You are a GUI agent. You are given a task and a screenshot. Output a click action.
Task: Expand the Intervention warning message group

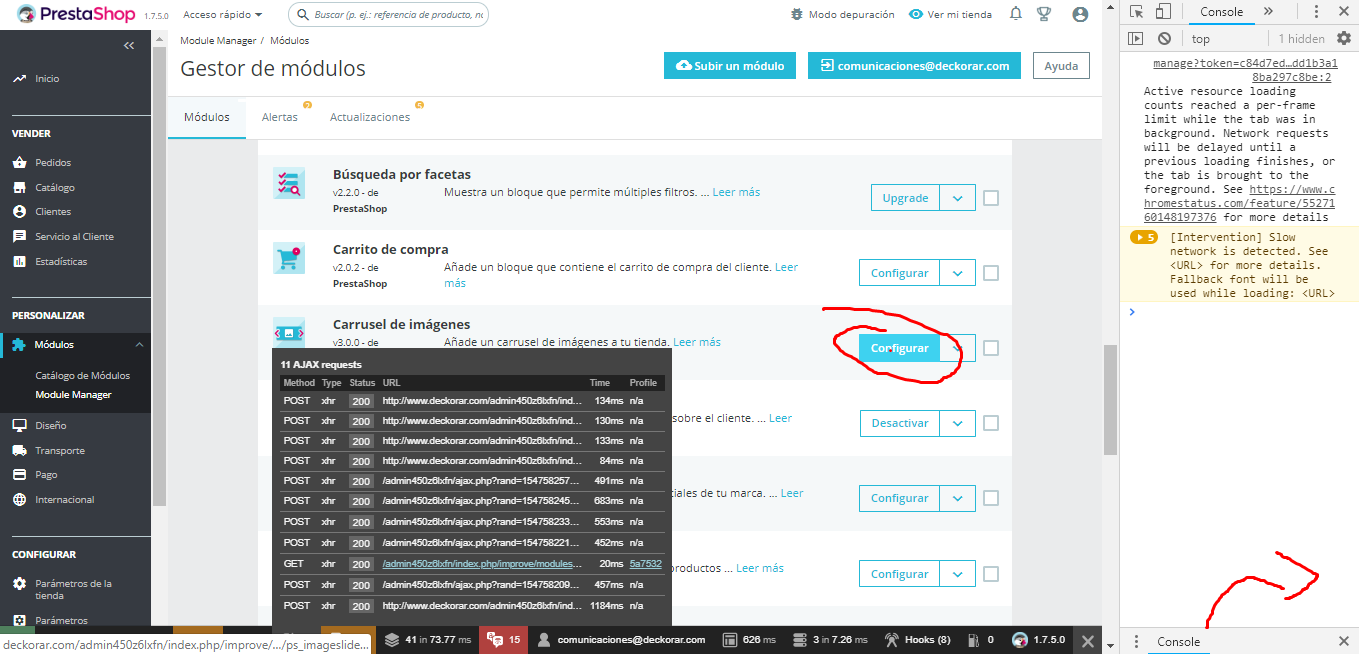coord(1143,238)
